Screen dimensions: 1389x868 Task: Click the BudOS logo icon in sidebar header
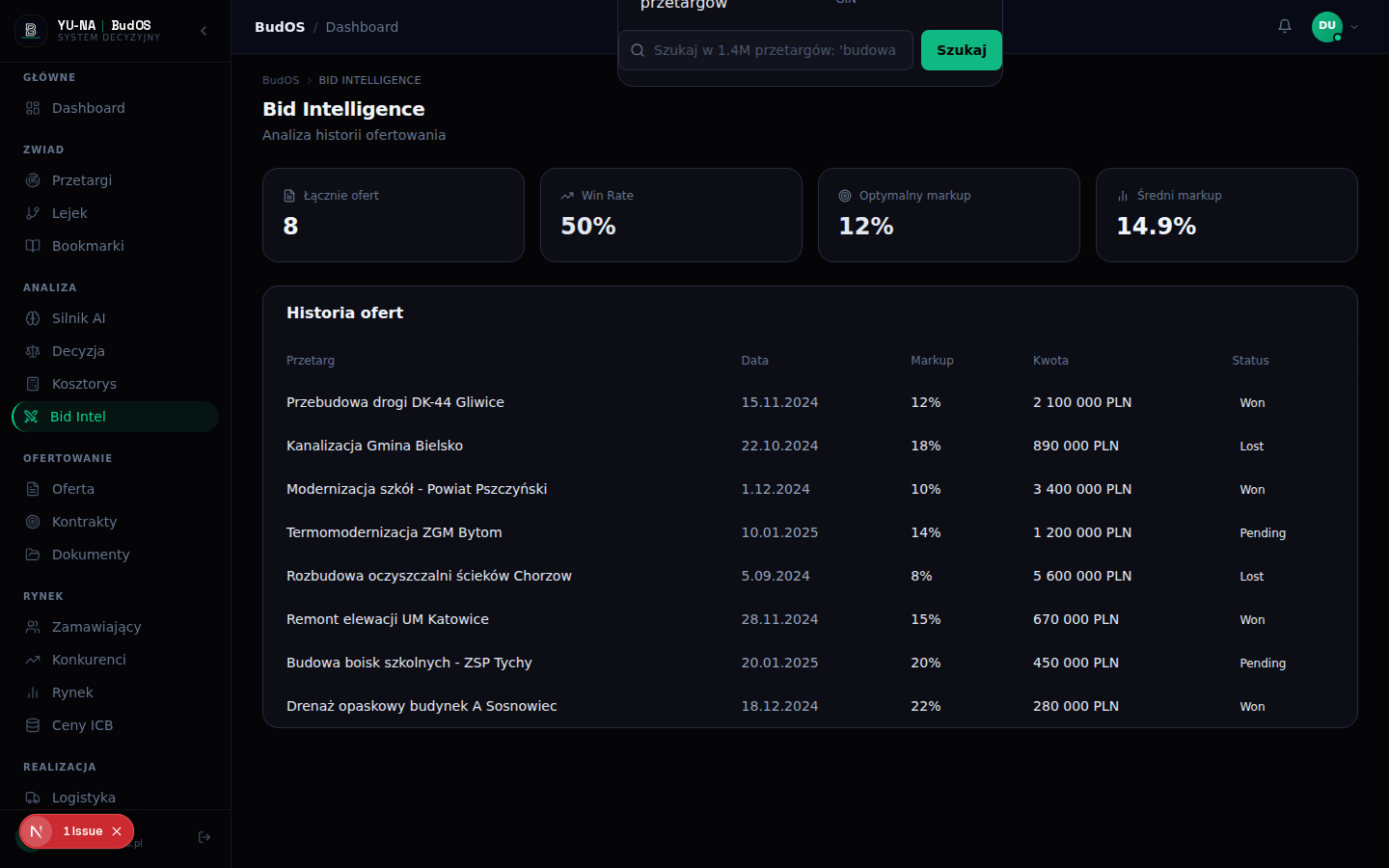coord(31,30)
